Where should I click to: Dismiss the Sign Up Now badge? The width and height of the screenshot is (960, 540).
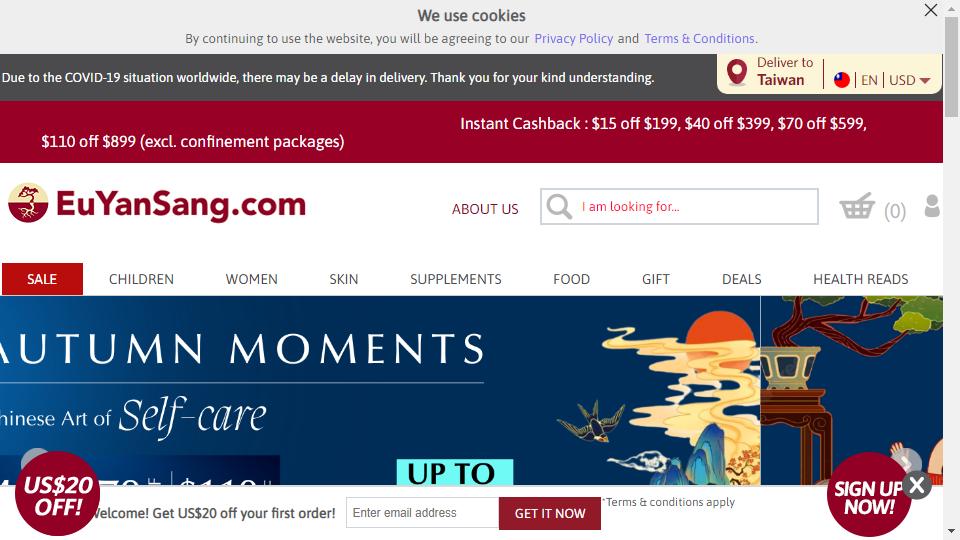click(917, 486)
